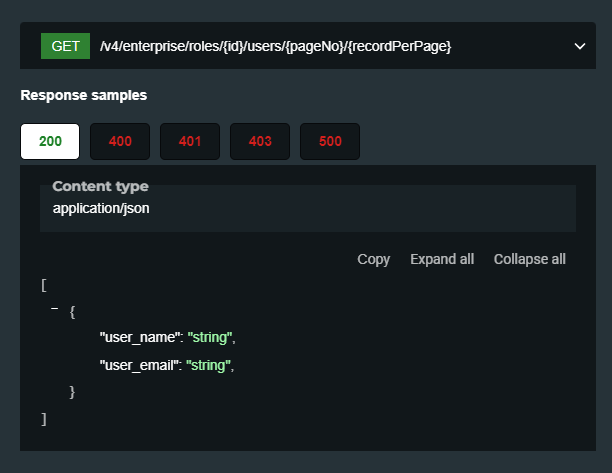Collapse the endpoint panel with the chevron arrow
This screenshot has height=473, width=612.
[x=580, y=46]
